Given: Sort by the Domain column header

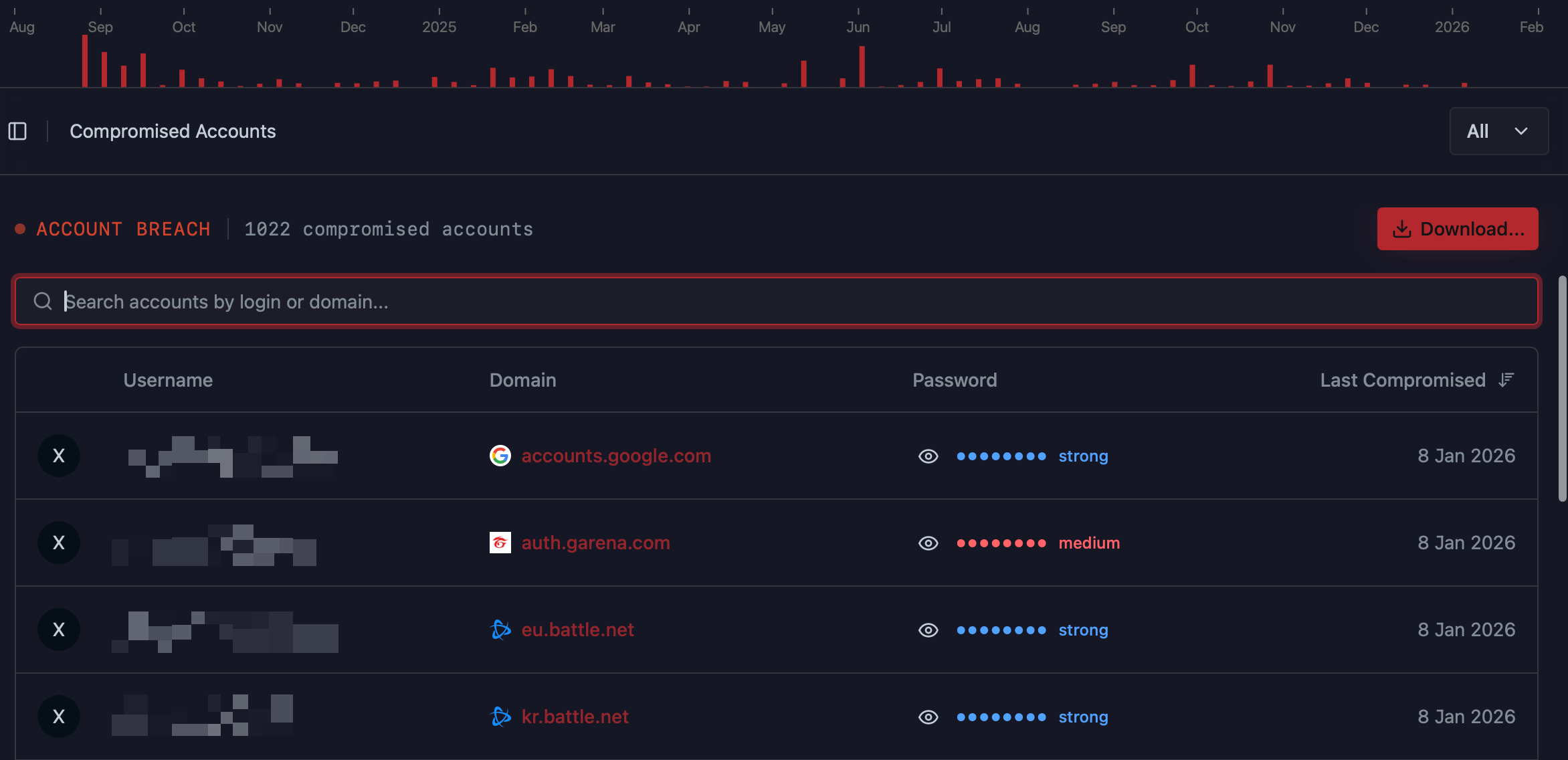Looking at the screenshot, I should pos(522,380).
